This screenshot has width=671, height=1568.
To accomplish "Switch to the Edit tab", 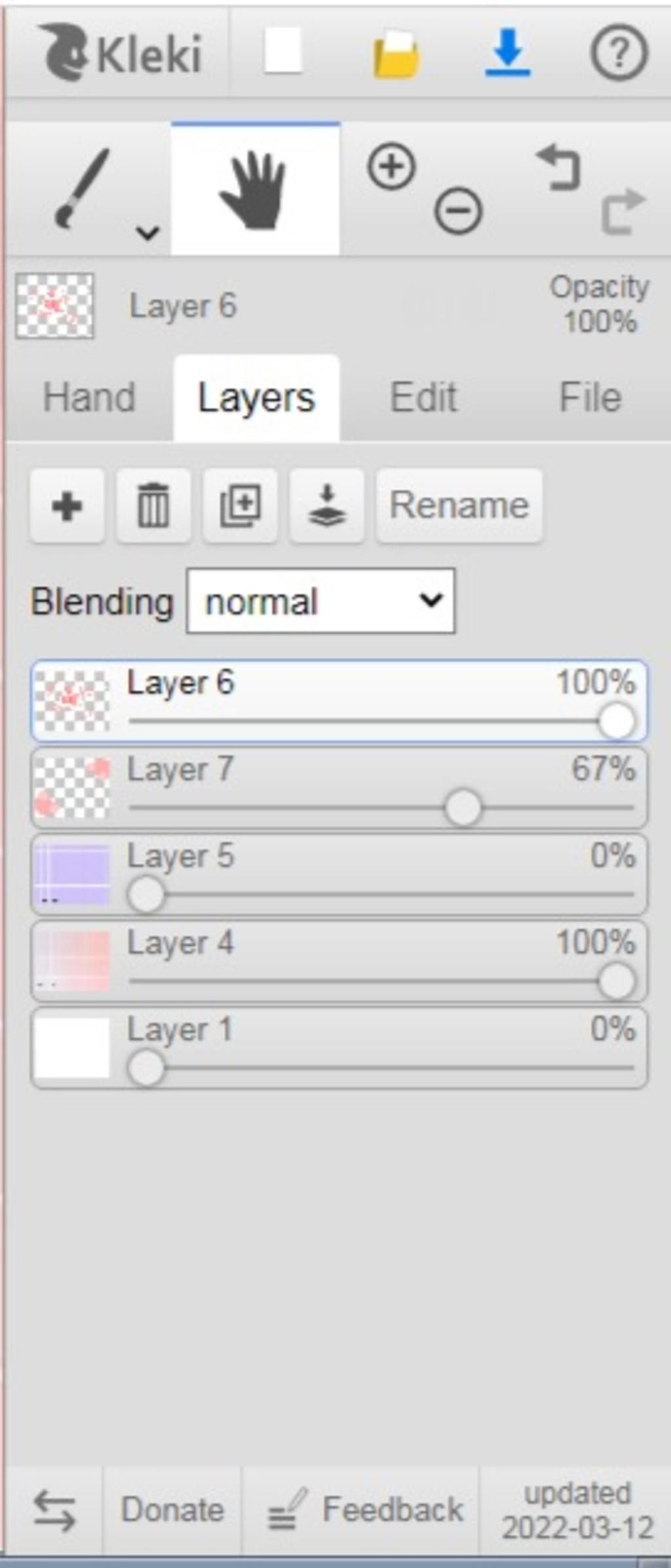I will (423, 397).
